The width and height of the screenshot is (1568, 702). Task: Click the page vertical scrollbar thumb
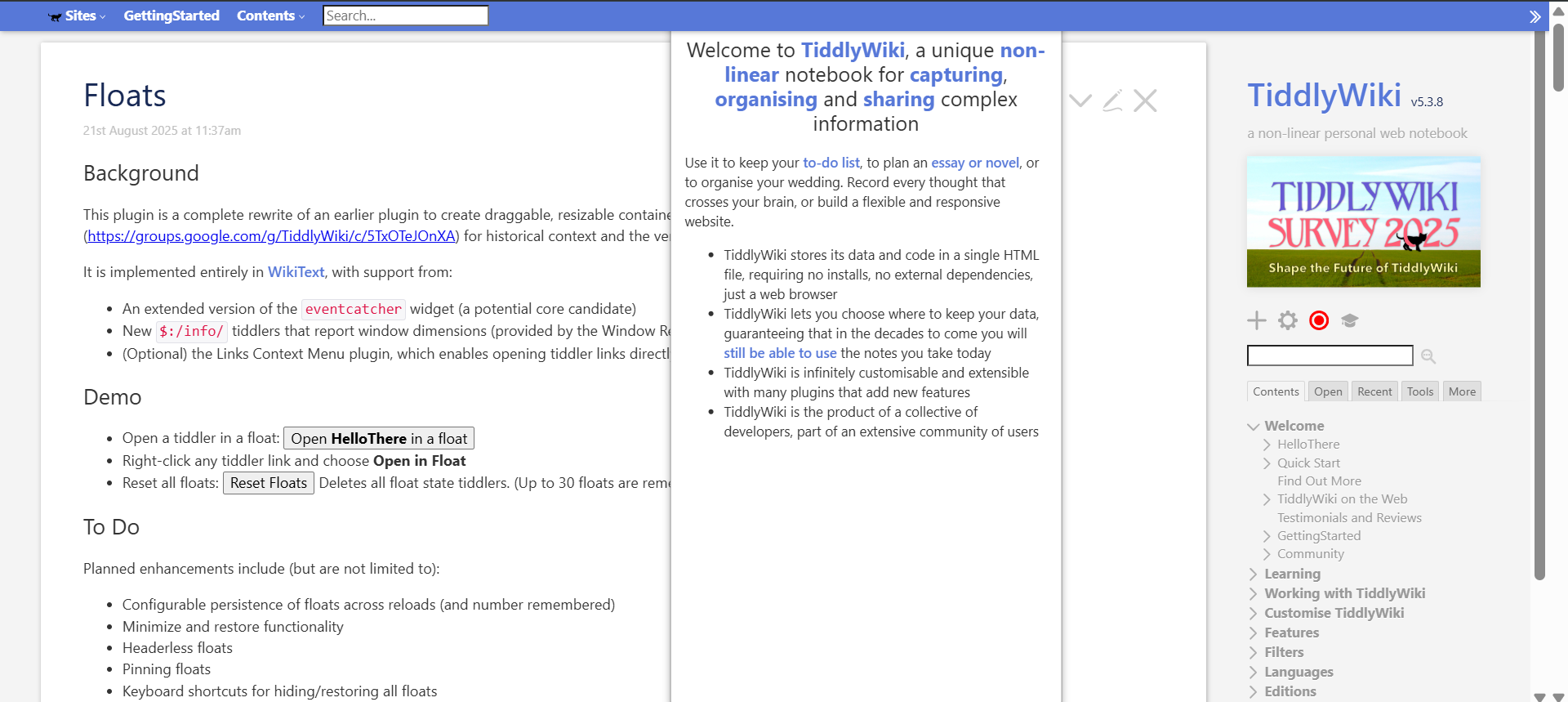tap(1558, 57)
